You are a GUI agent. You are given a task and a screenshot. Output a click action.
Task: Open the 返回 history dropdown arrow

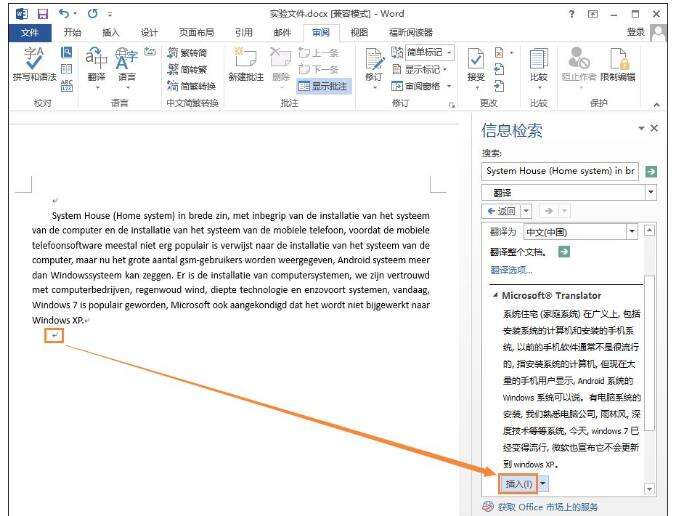[526, 211]
